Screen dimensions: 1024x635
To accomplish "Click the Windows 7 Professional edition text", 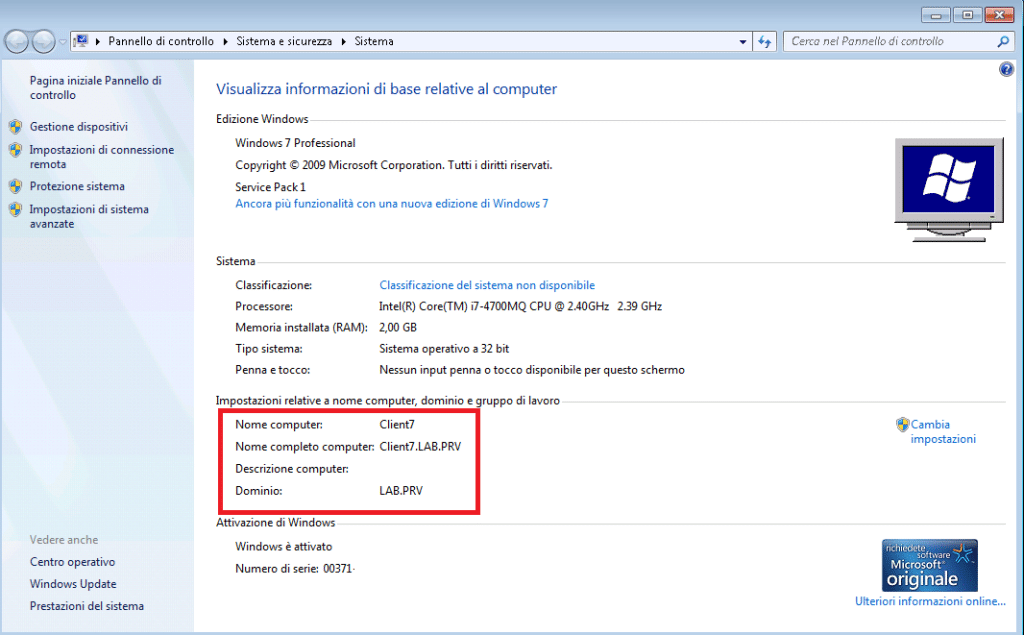I will click(295, 143).
